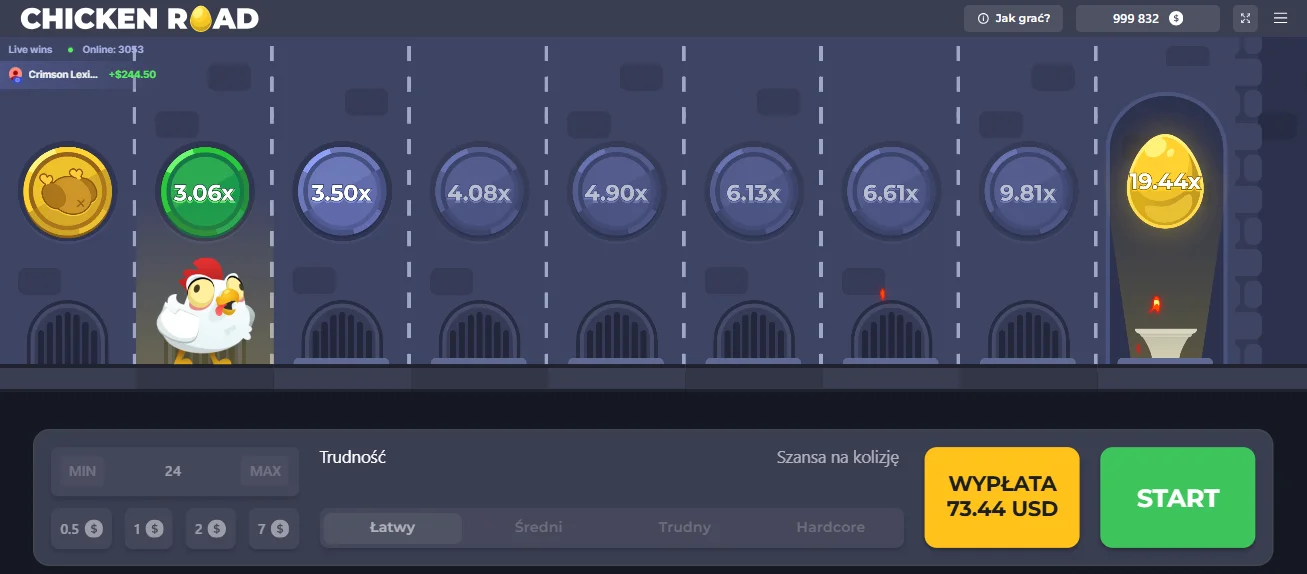The width and height of the screenshot is (1307, 574).
Task: Click the Online: 3053 counter
Action: pos(111,49)
